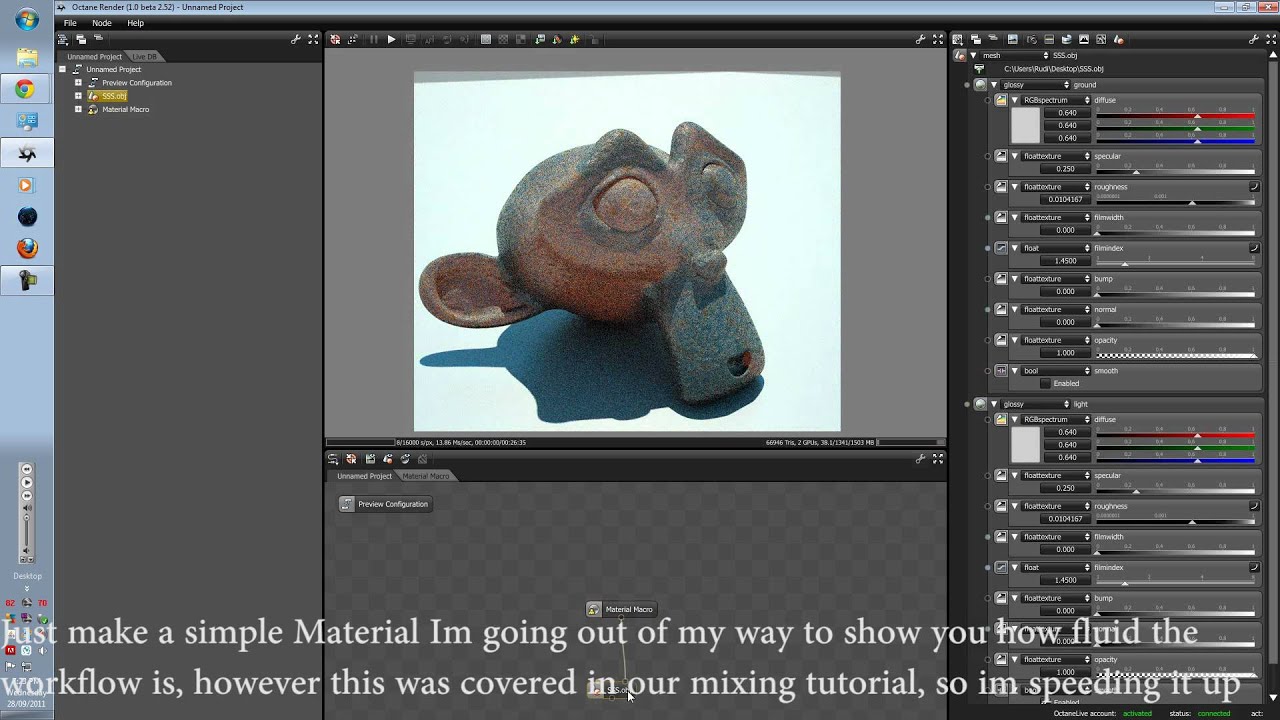Image resolution: width=1280 pixels, height=720 pixels.
Task: Click the save disk icon in node graph toolbar
Action: coord(370,458)
